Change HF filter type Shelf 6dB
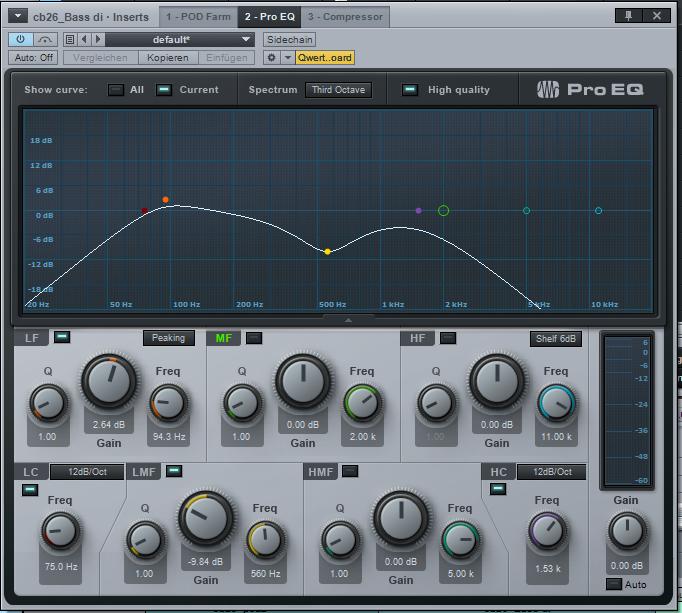Image resolution: width=682 pixels, height=613 pixels. [555, 338]
